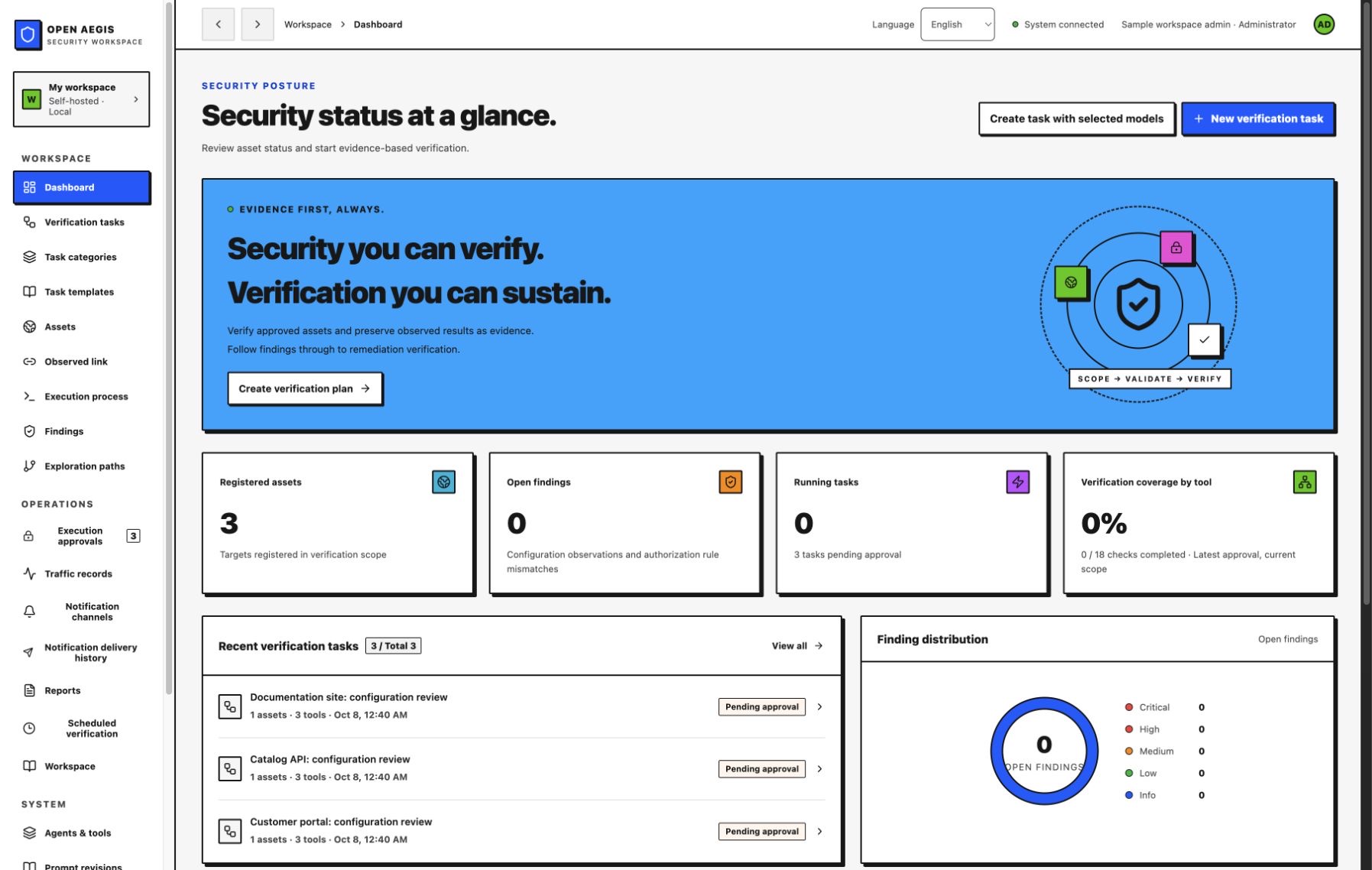Image resolution: width=1372 pixels, height=870 pixels.
Task: Open Findings shield icon
Action: tap(29, 431)
